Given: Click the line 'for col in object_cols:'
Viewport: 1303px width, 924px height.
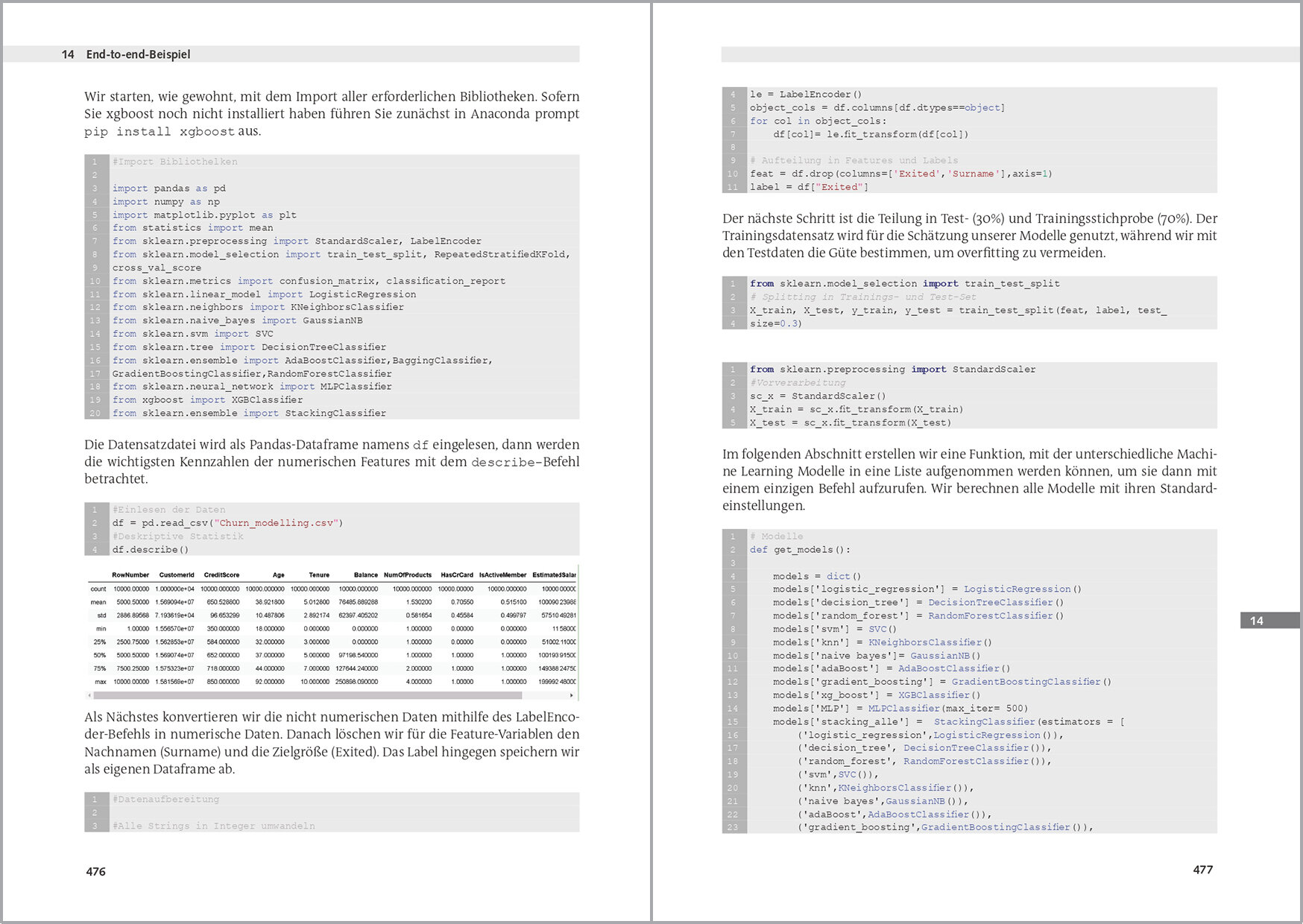Looking at the screenshot, I should [x=818, y=121].
